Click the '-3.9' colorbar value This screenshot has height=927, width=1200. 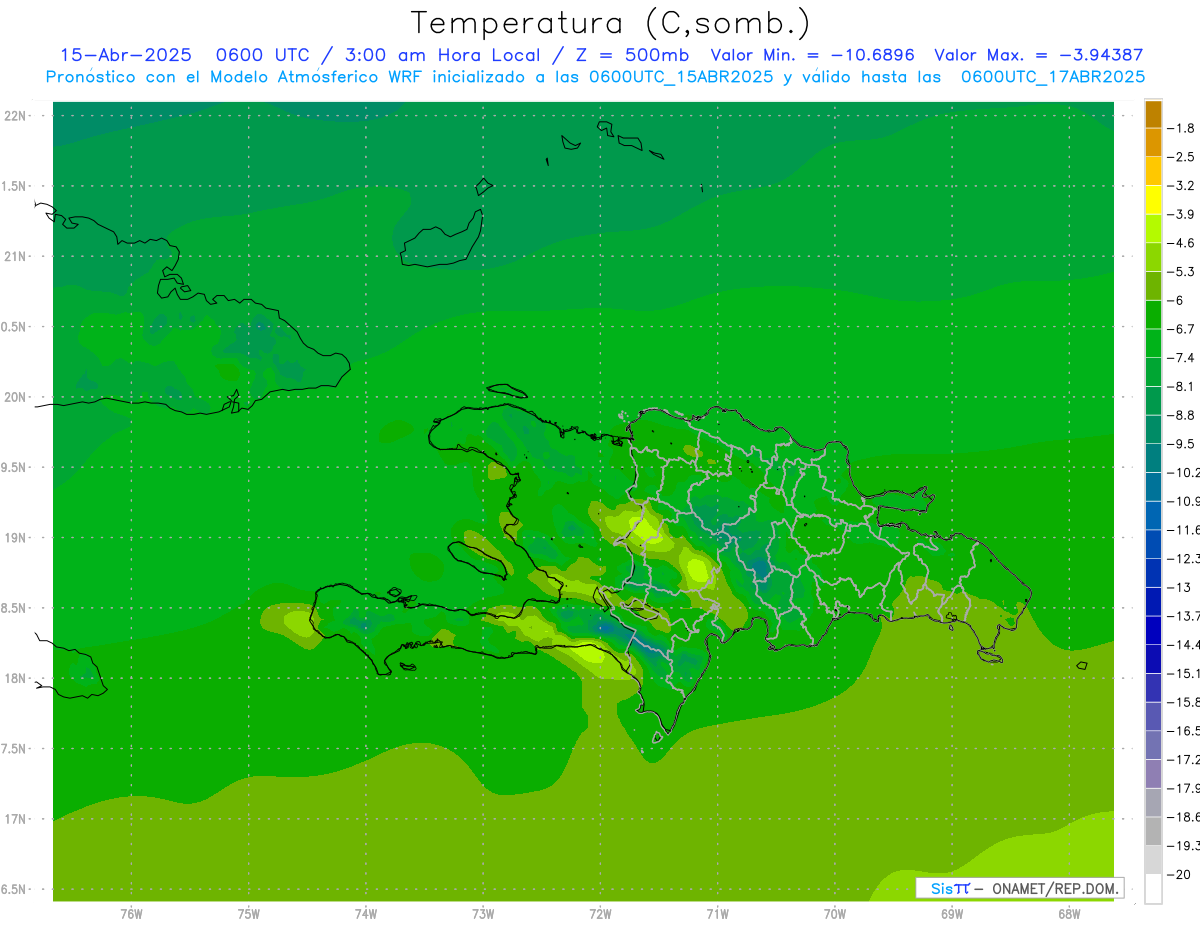(x=1181, y=214)
